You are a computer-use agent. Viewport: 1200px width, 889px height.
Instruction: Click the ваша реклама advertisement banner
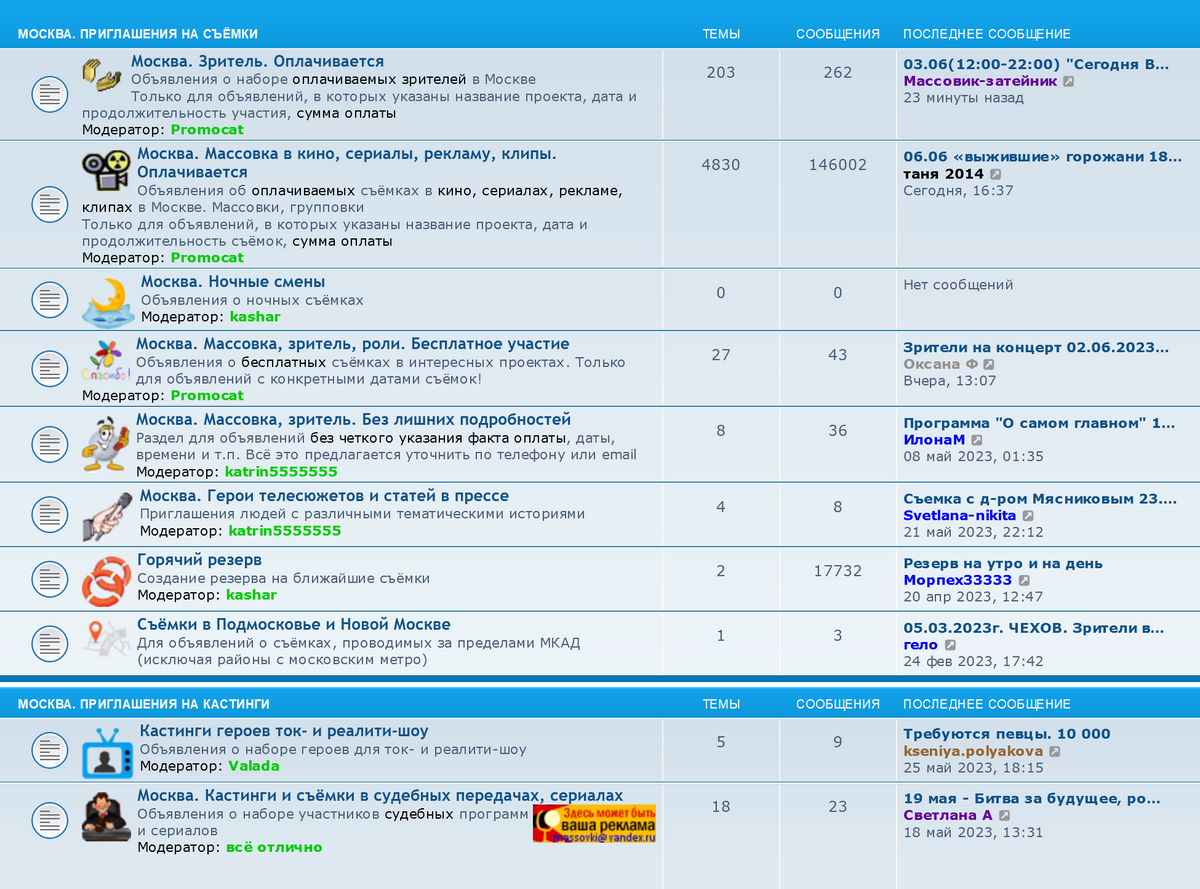[594, 824]
